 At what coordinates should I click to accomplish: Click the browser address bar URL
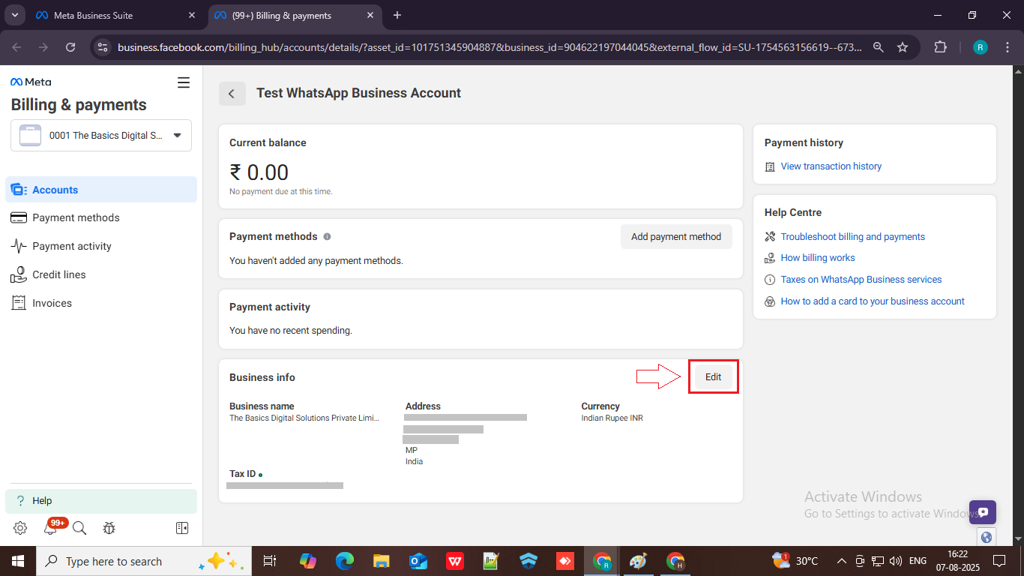[x=490, y=47]
